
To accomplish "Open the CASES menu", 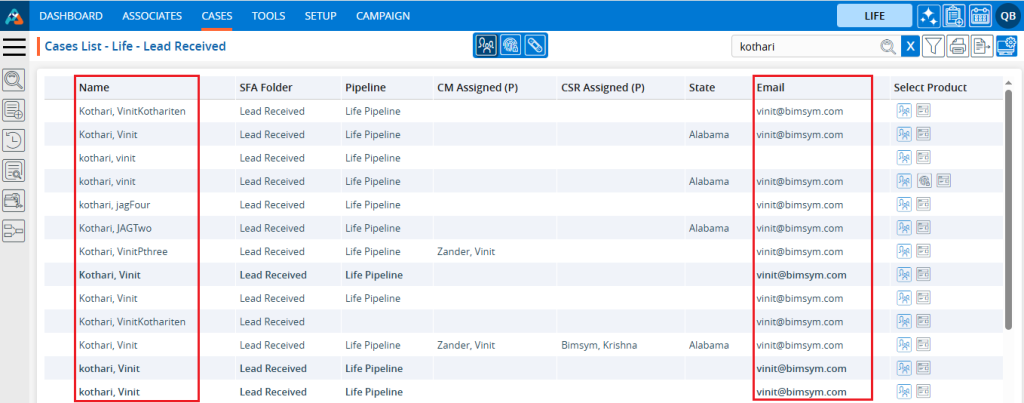I will coord(216,16).
